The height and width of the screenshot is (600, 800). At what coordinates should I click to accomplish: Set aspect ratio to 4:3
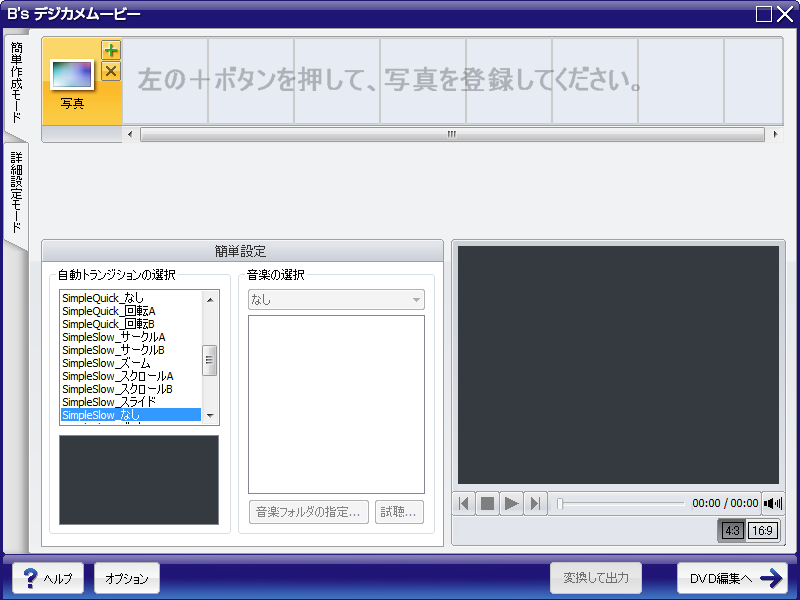(x=732, y=531)
